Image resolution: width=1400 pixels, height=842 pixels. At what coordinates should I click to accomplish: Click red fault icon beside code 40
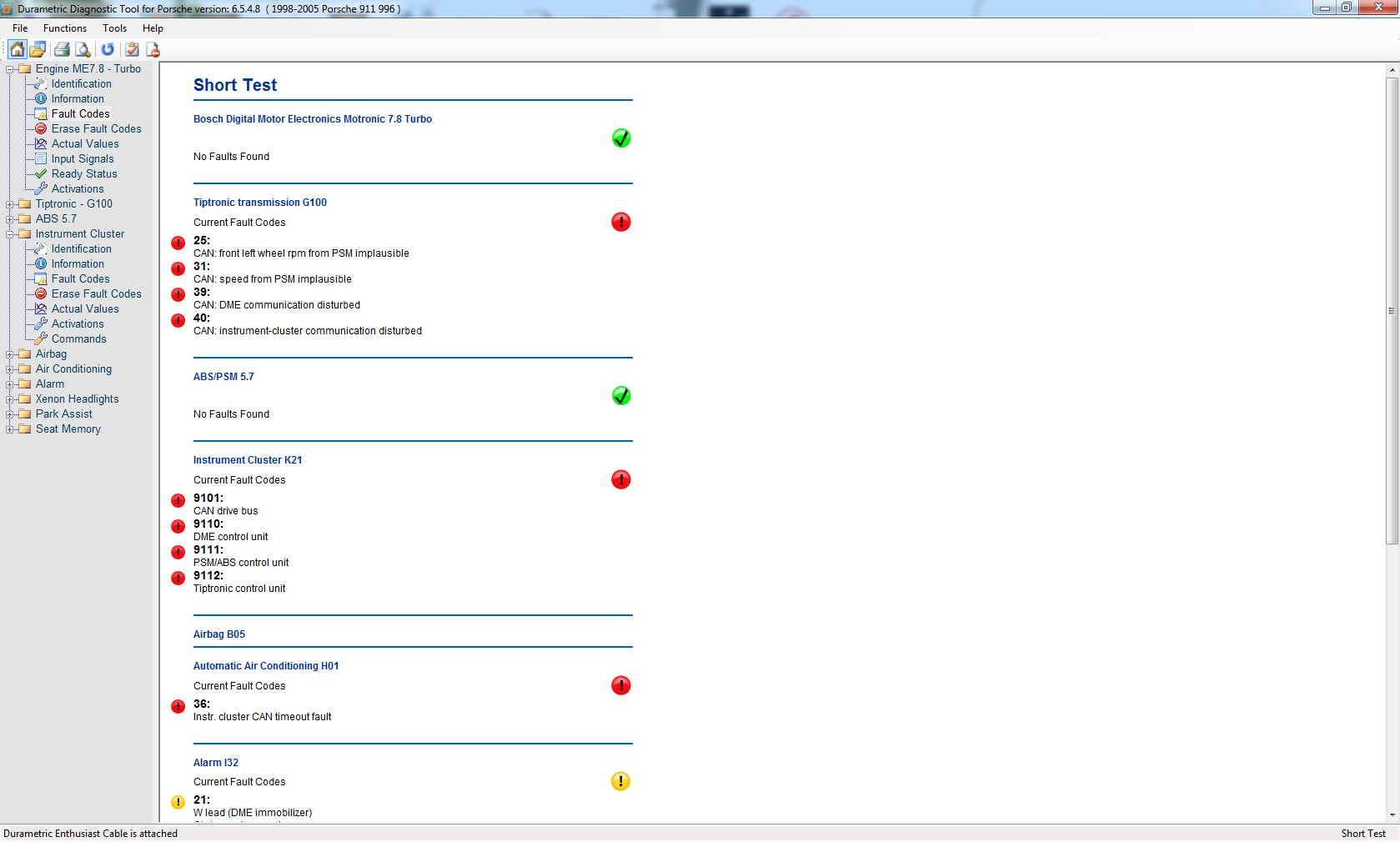[x=178, y=320]
